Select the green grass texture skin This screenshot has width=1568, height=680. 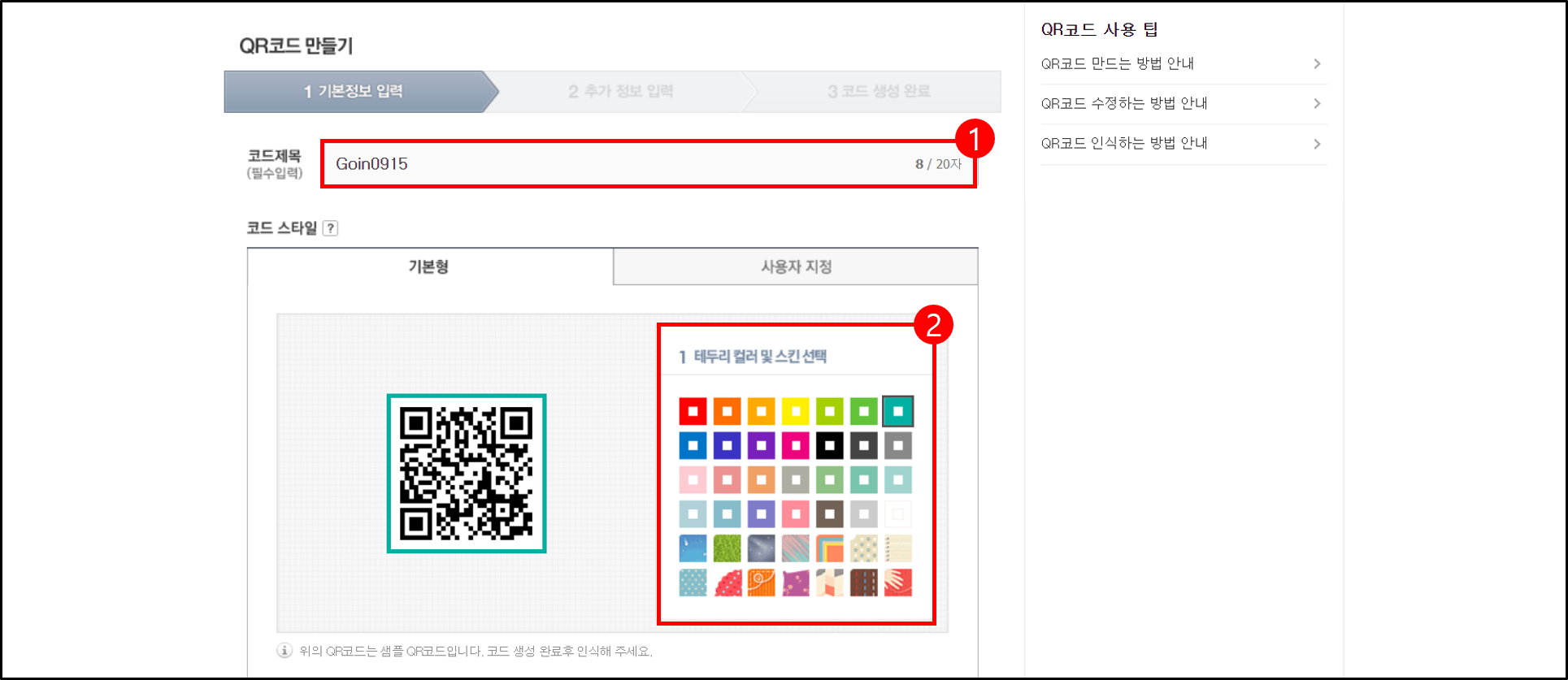[x=728, y=548]
